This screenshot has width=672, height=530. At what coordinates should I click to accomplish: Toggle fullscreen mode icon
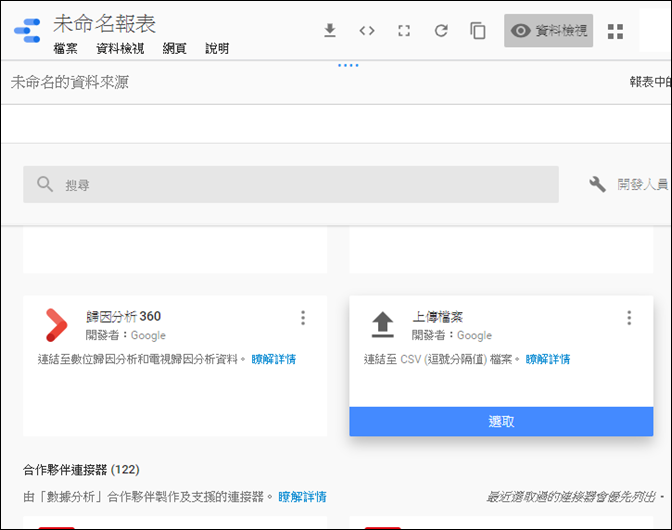point(404,30)
